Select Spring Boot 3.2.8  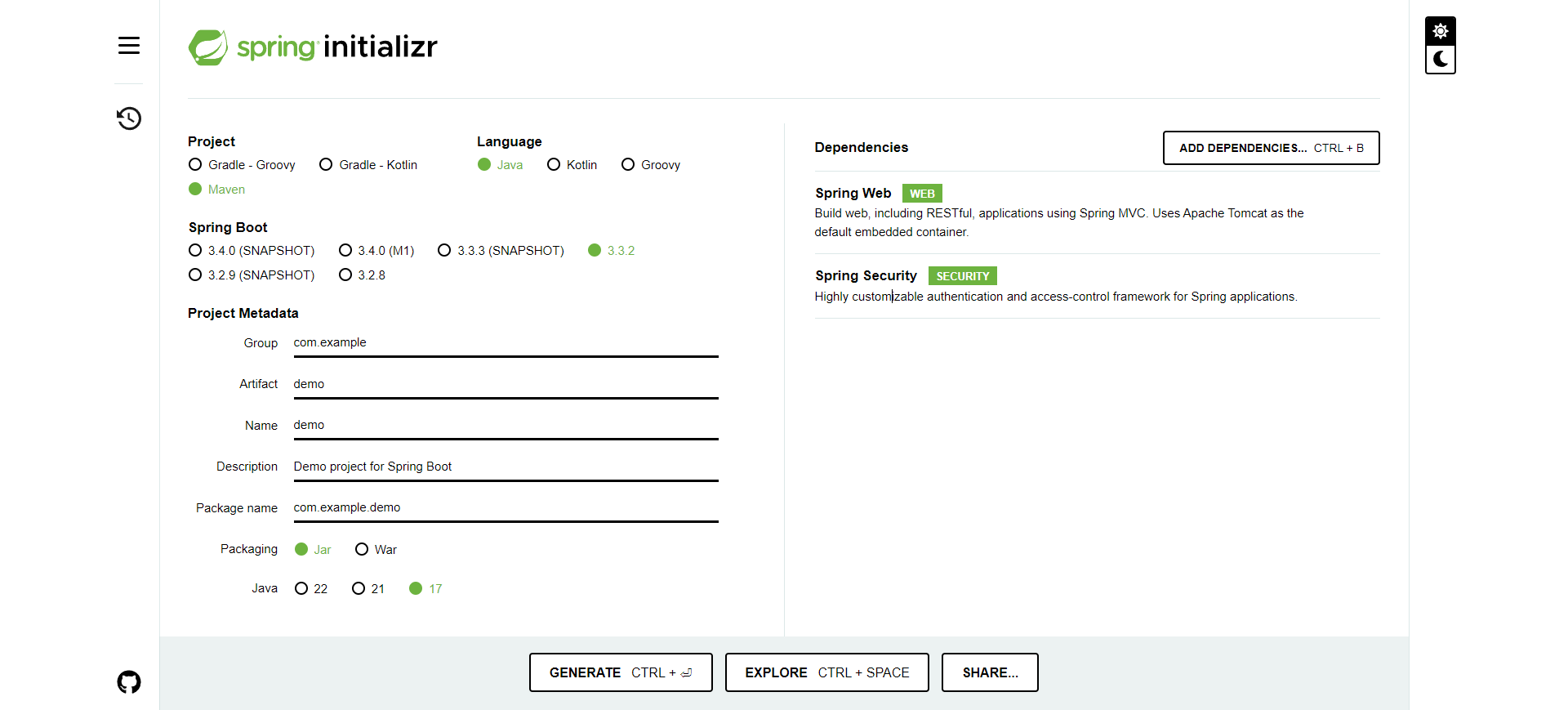pos(362,275)
